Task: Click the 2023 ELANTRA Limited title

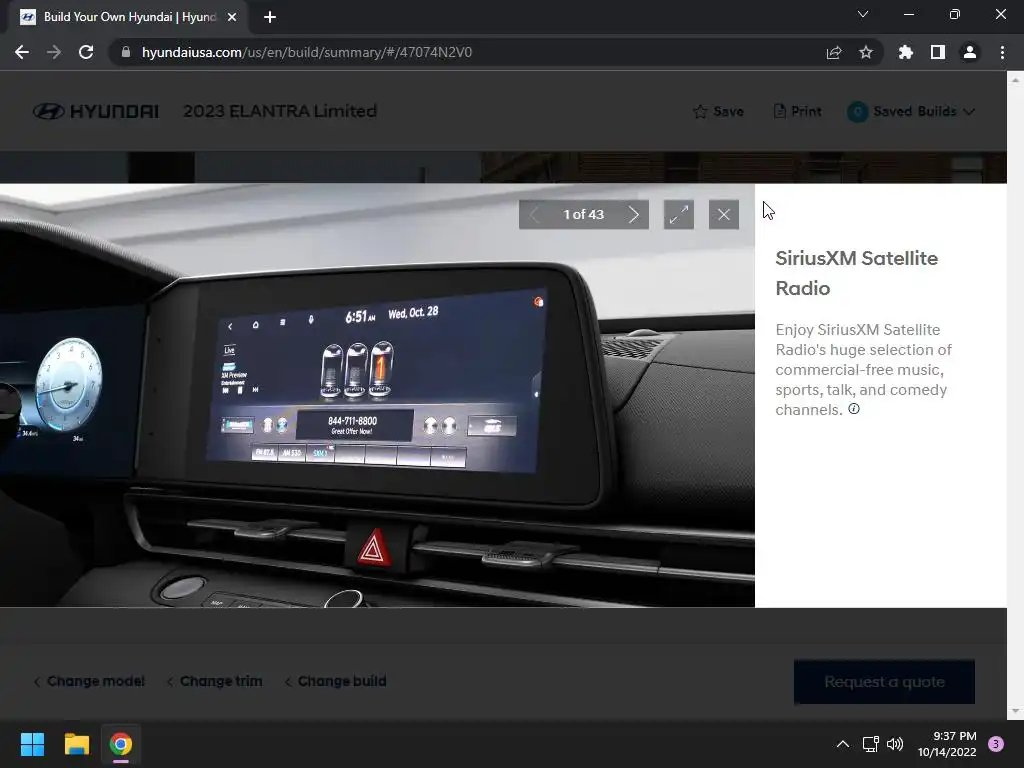Action: point(280,111)
